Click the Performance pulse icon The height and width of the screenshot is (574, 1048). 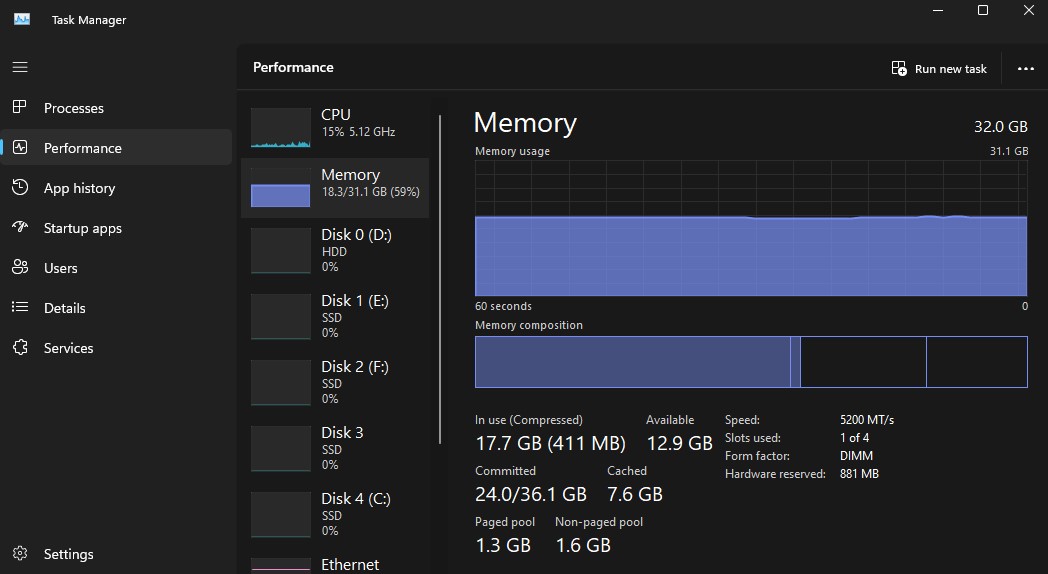pos(20,147)
